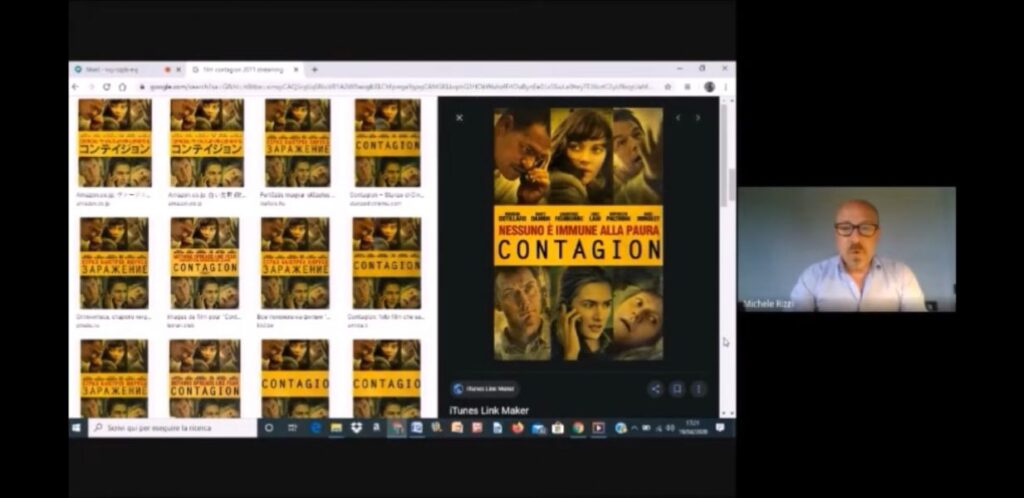This screenshot has height=498, width=1024.
Task: Open three-dot options in preview panel
Action: (698, 389)
